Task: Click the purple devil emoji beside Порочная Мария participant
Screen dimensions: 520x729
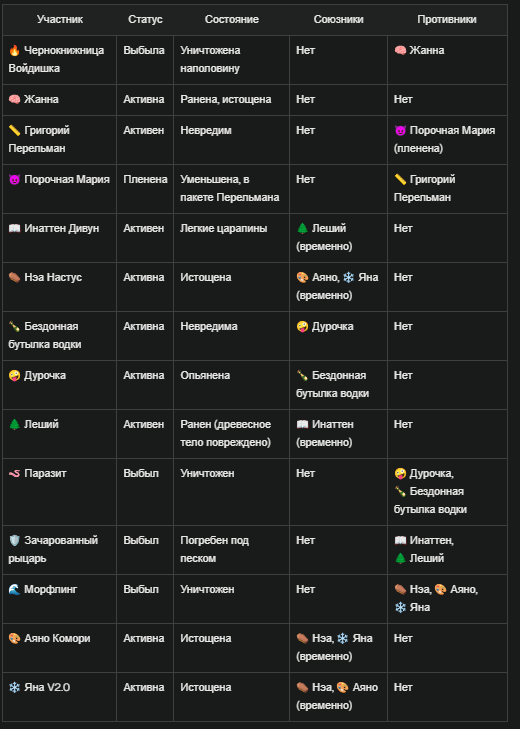Action: (14, 179)
